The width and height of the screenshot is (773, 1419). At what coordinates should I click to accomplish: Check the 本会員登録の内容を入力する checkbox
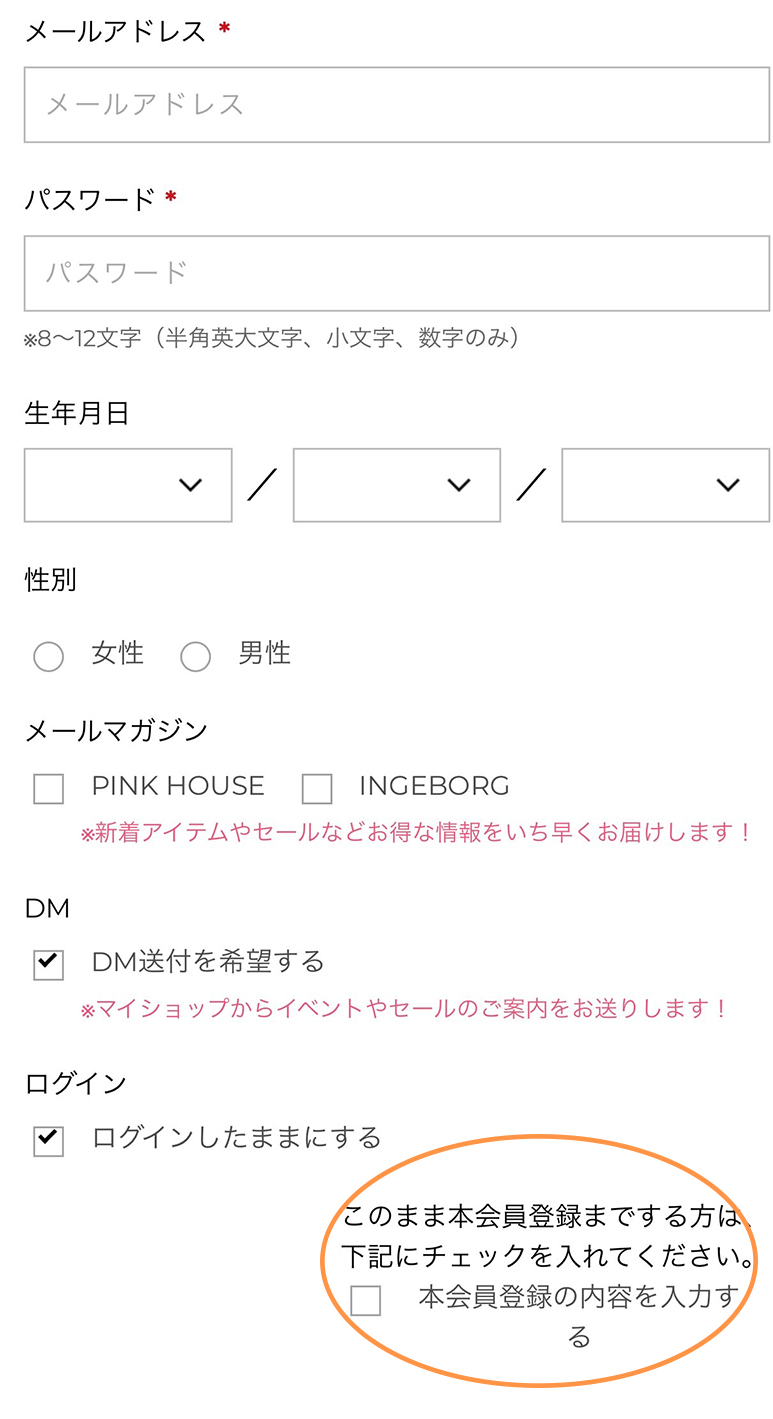click(x=366, y=1301)
